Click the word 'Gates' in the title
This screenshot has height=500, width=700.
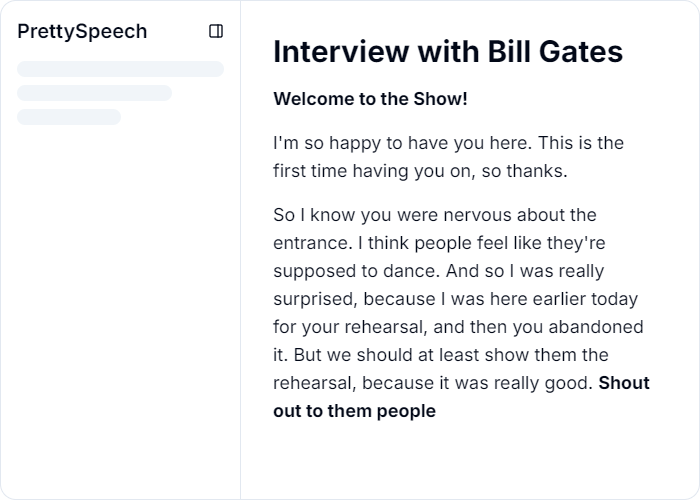(x=581, y=52)
